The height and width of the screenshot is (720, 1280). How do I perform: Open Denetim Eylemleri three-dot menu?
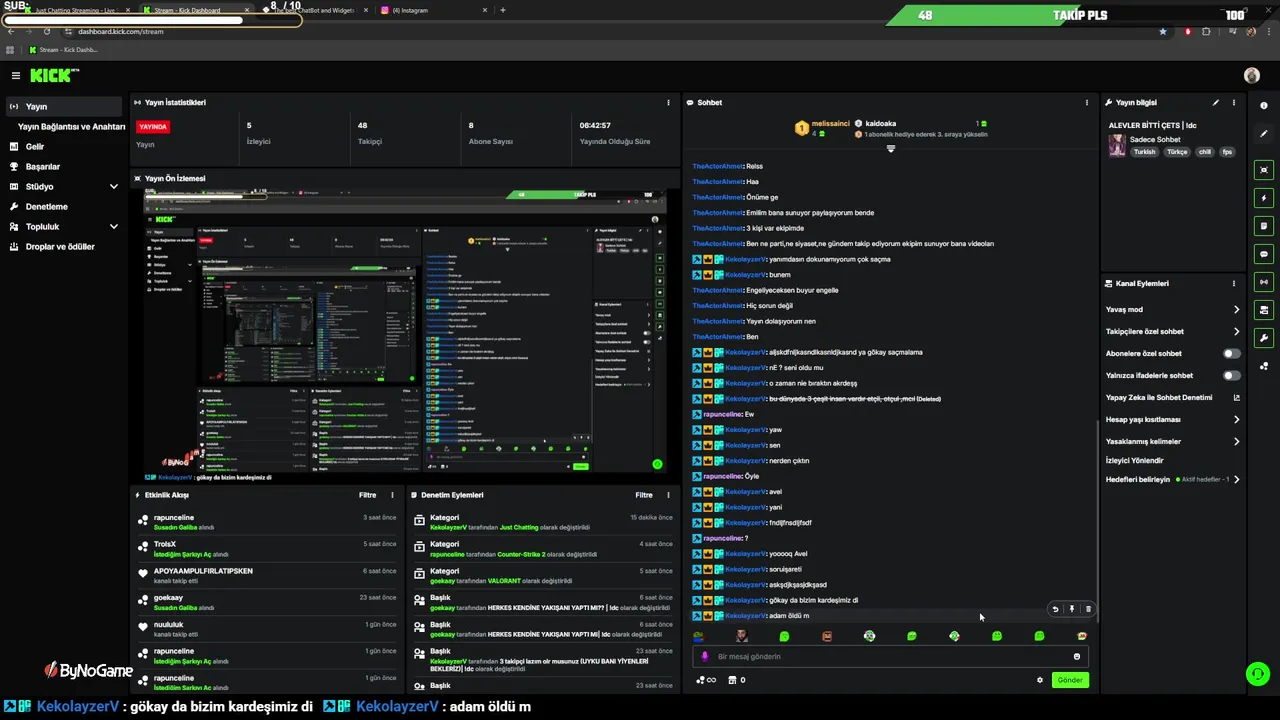(669, 495)
